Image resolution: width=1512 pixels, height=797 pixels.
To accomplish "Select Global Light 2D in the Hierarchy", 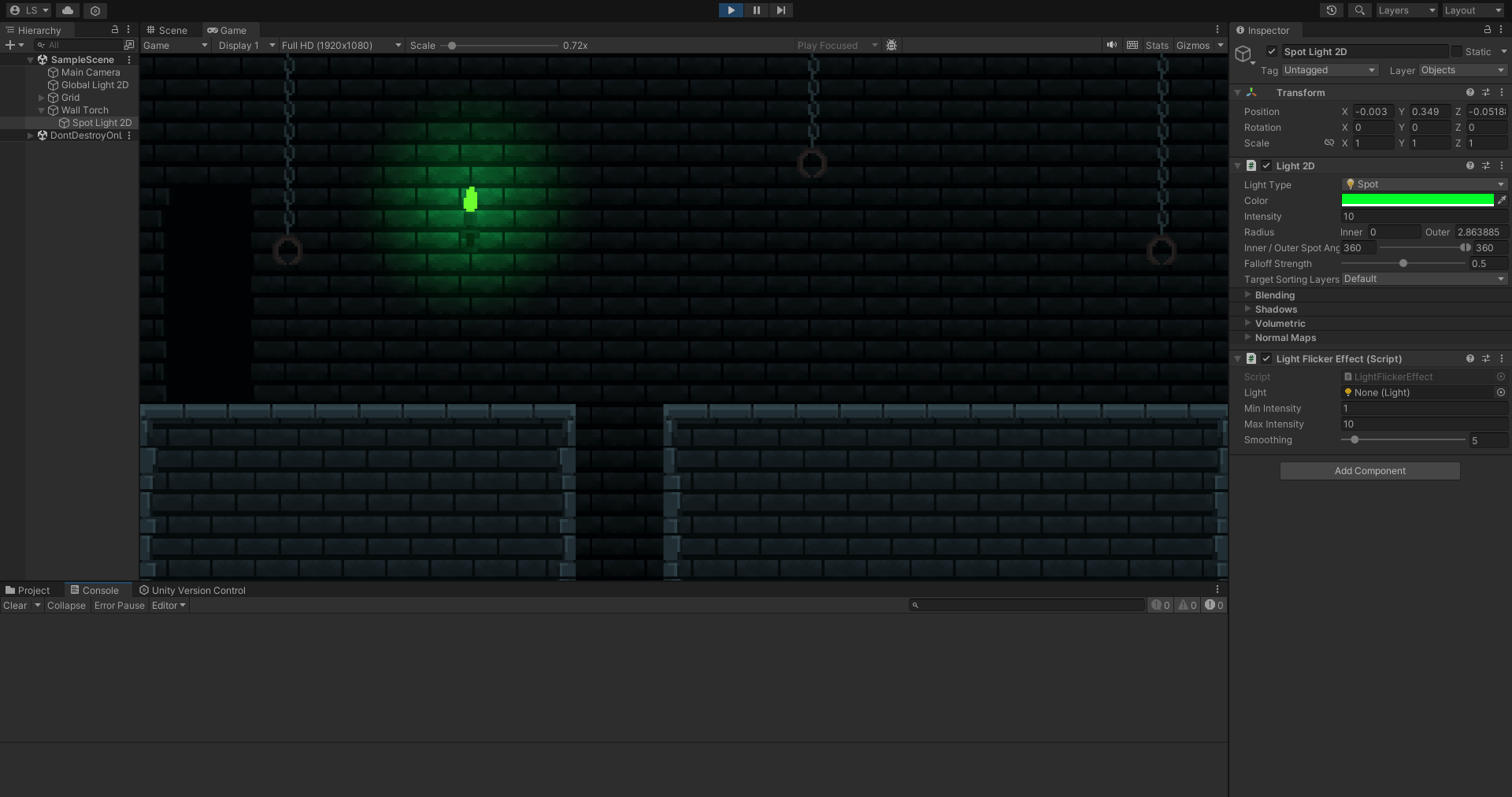I will [94, 85].
